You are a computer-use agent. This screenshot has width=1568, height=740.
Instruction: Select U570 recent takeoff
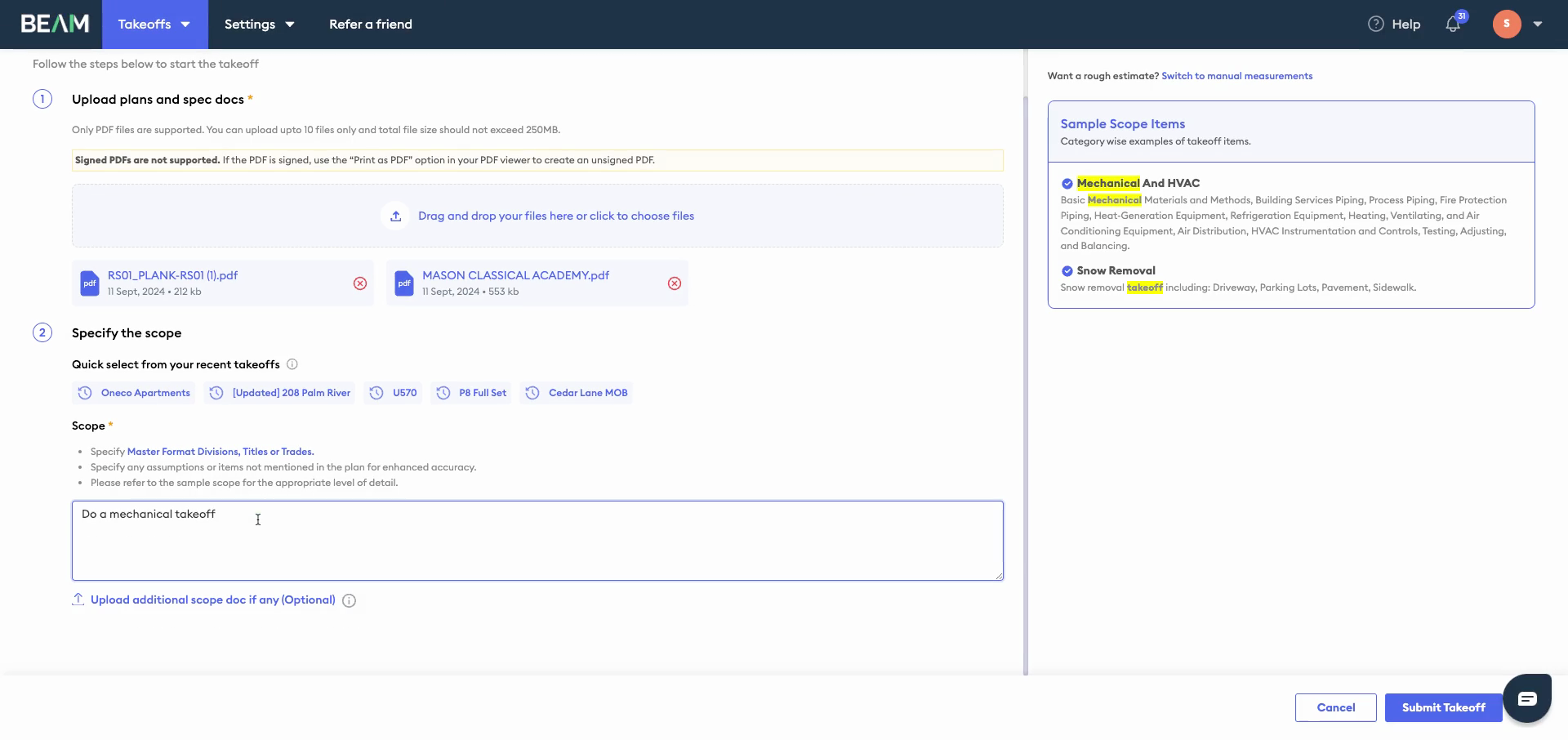tap(393, 393)
